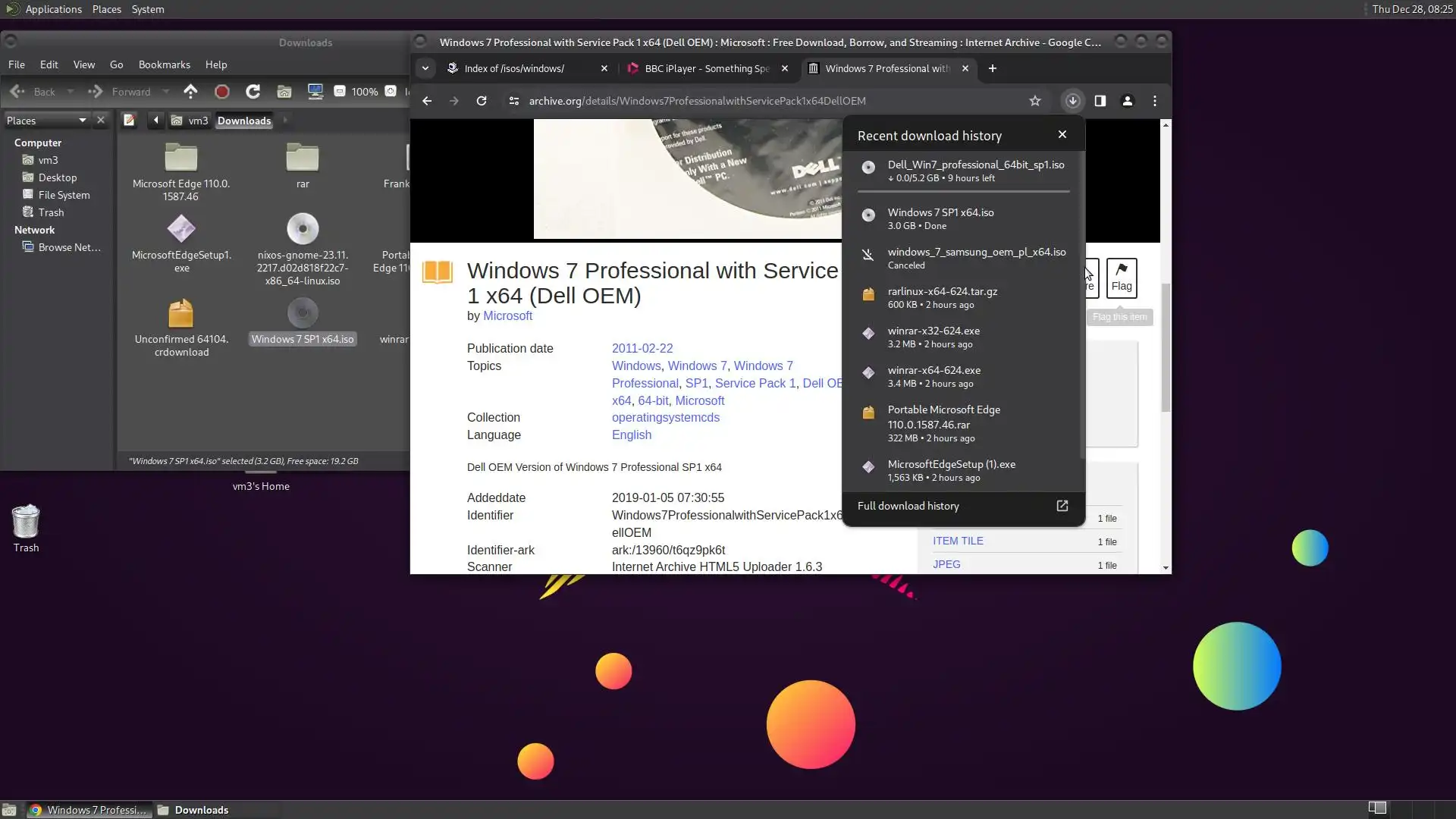Image resolution: width=1456 pixels, height=819 pixels.
Task: Toggle text-based location bar edit icon
Action: [129, 121]
